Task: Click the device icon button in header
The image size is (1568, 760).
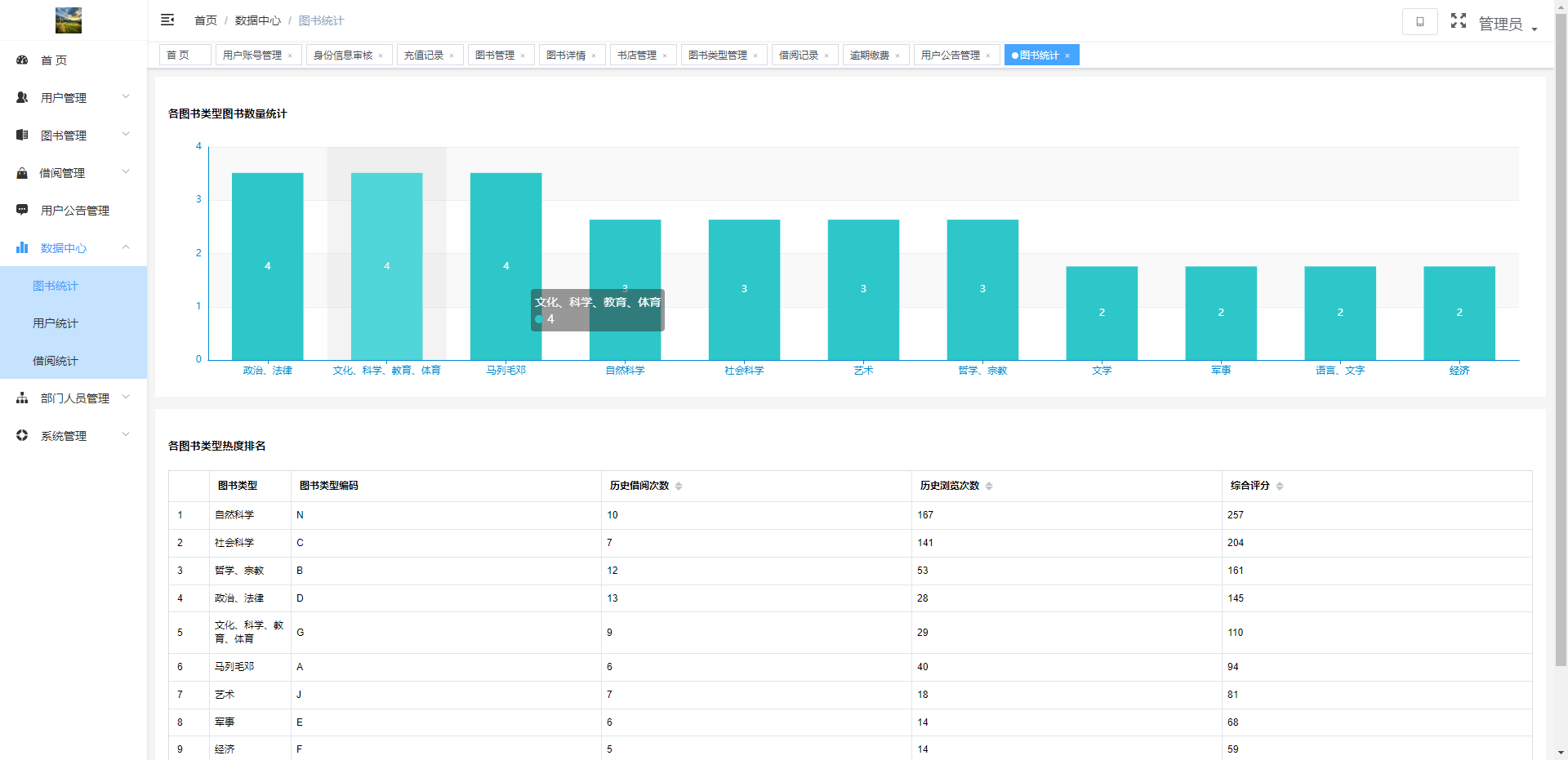Action: (1419, 22)
